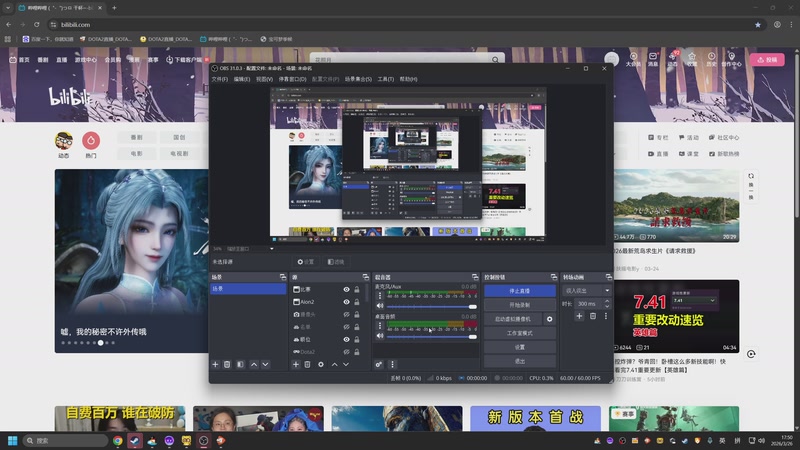Image resolution: width=800 pixels, height=450 pixels.
Task: Mute the 桌面音频 speaker icon
Action: [x=380, y=336]
